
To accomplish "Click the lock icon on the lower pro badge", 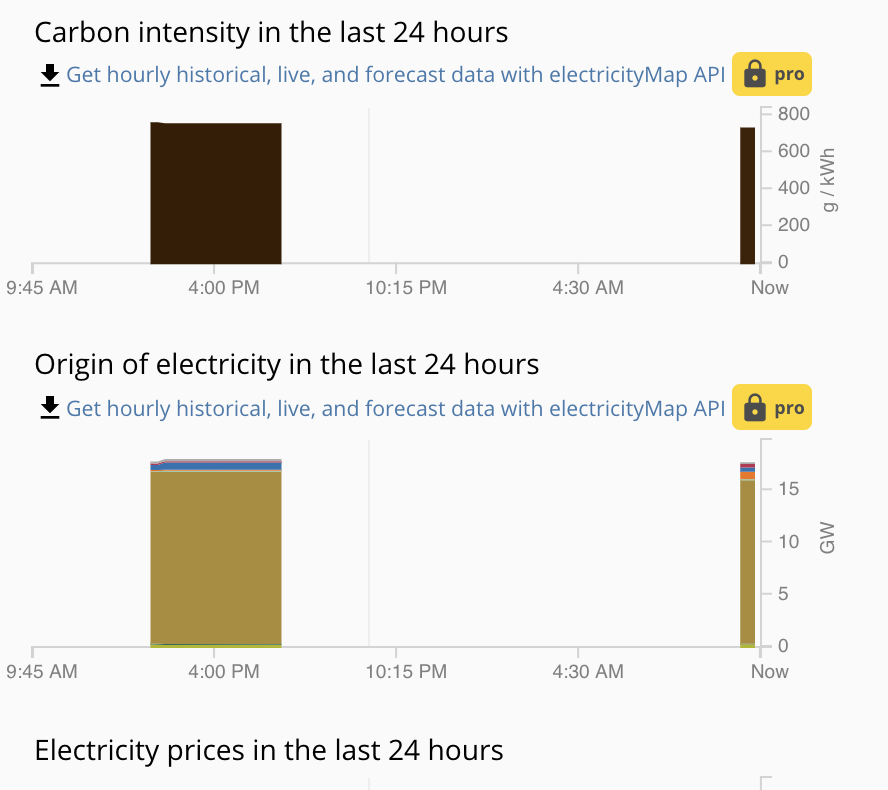I will 754,407.
